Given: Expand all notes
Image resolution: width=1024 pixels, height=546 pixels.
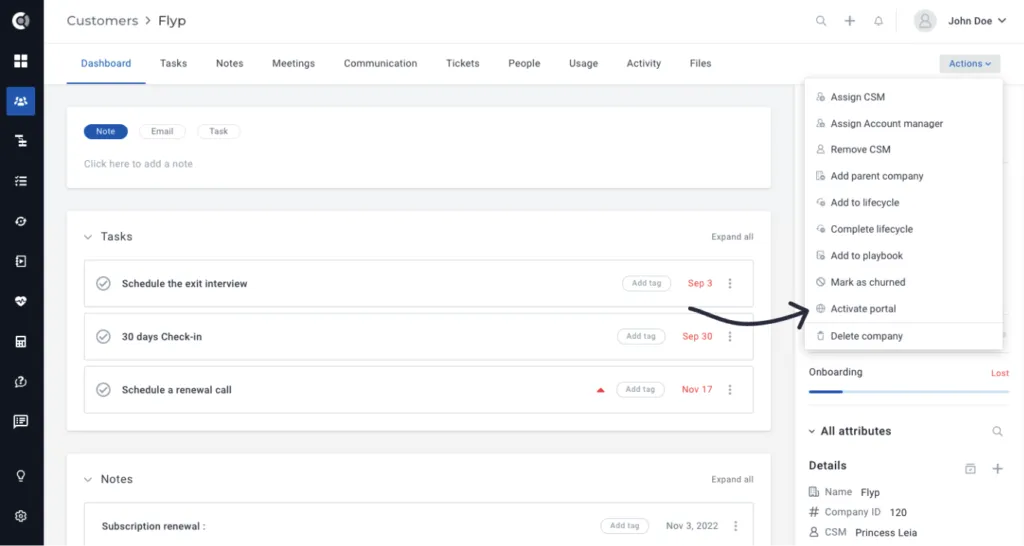Looking at the screenshot, I should 732,479.
